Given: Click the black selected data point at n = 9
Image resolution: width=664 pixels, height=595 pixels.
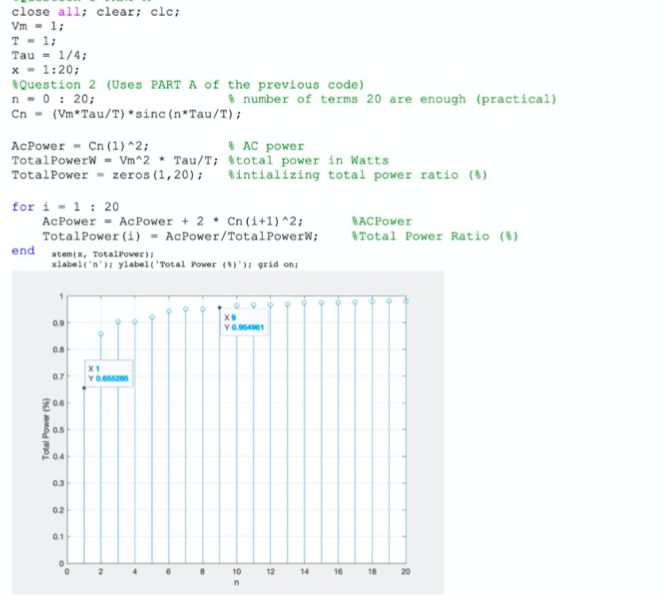Looking at the screenshot, I should point(219,307).
